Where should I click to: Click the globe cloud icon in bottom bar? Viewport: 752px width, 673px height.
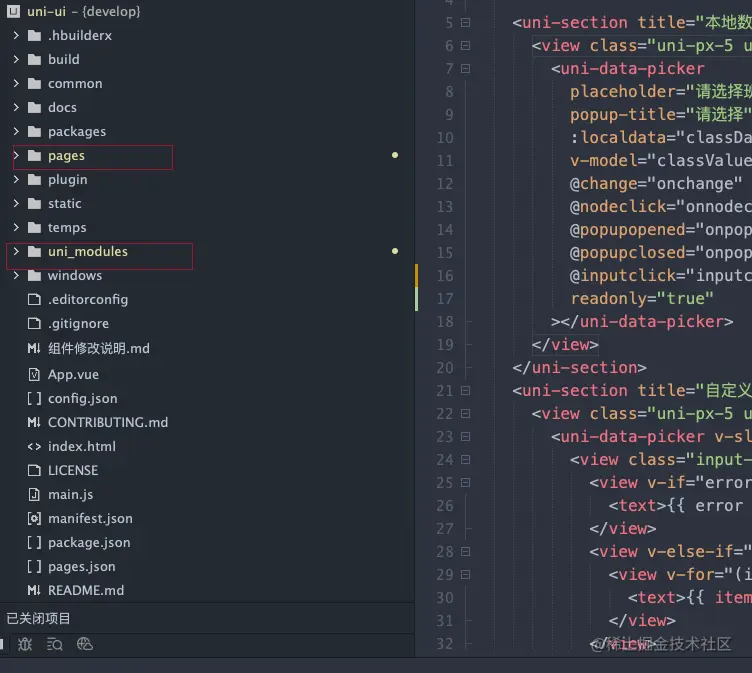85,644
